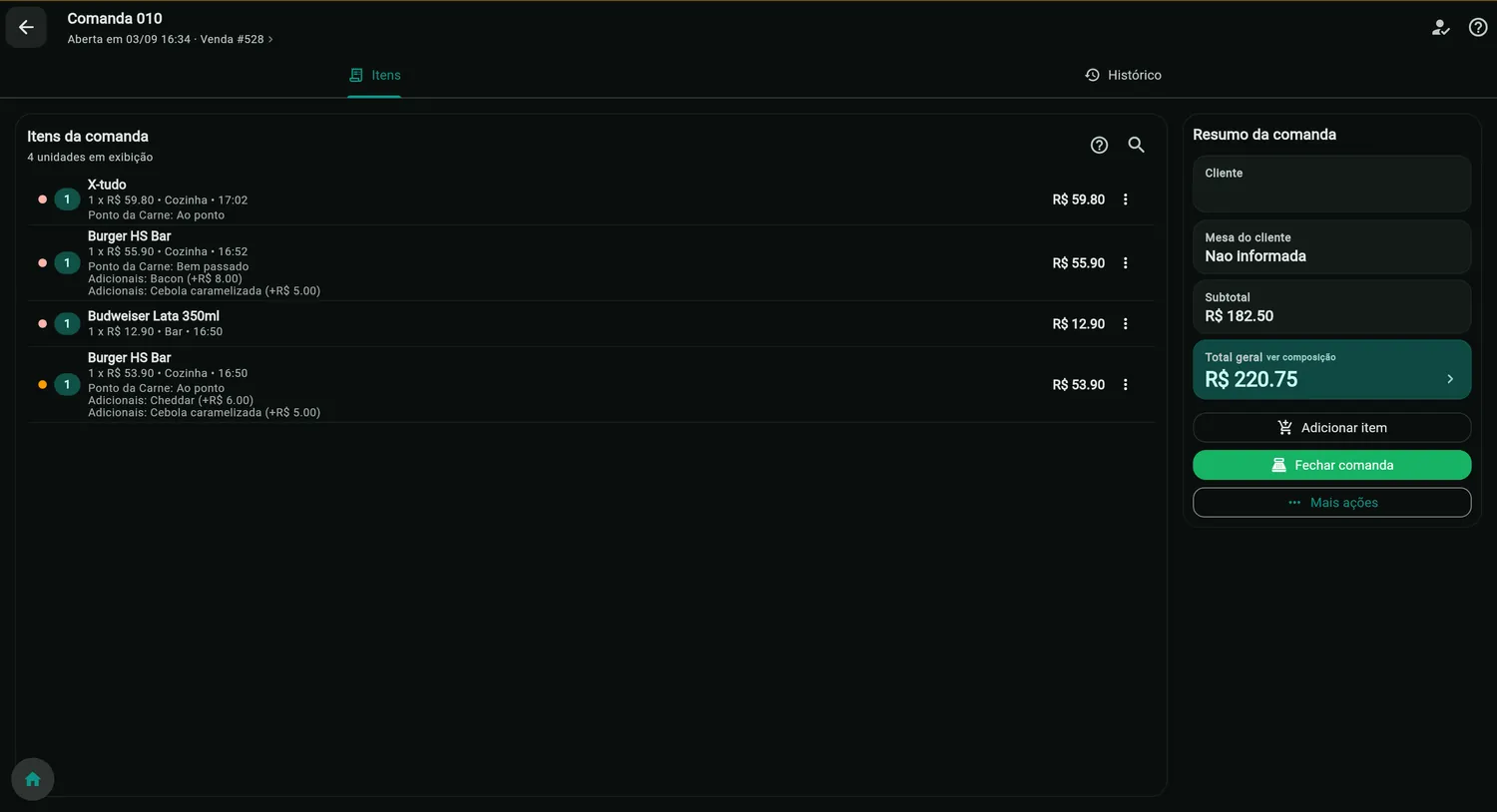Image resolution: width=1497 pixels, height=812 pixels.
Task: Search items with the magnifier icon
Action: point(1136,145)
